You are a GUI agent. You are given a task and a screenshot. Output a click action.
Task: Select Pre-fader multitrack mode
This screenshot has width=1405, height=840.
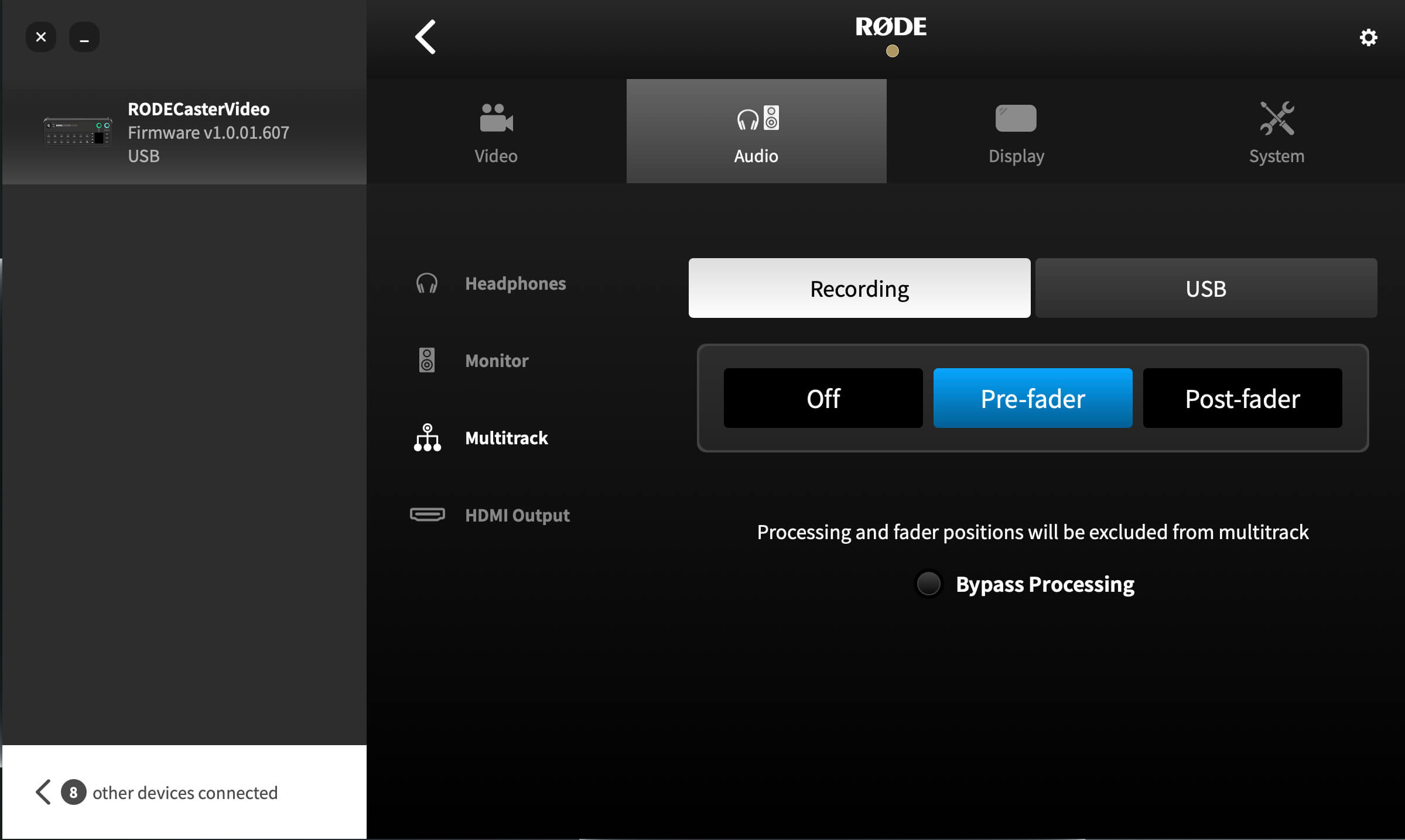coord(1033,398)
